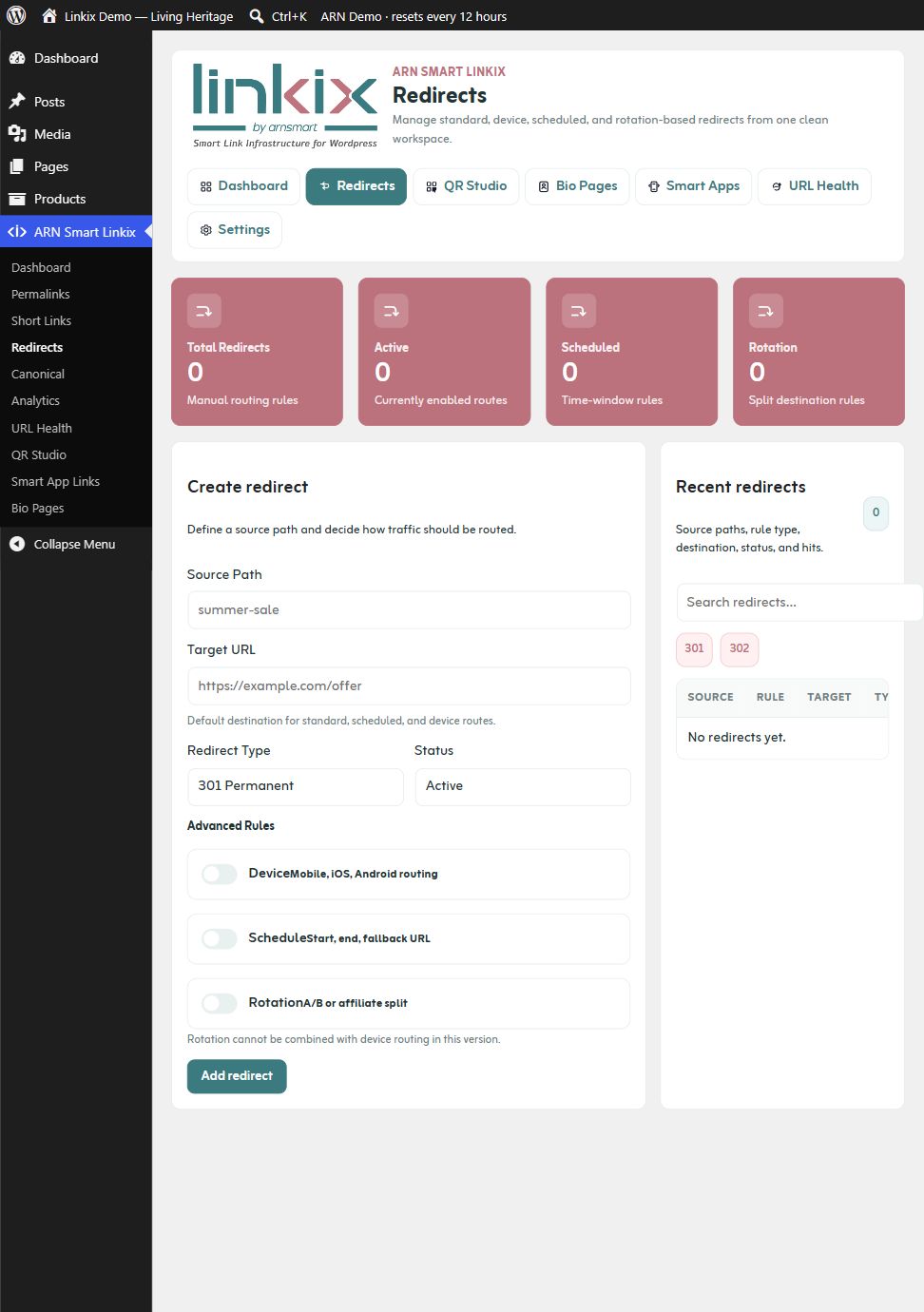Switch to the Bio Pages tab
924x1312 pixels.
(577, 186)
